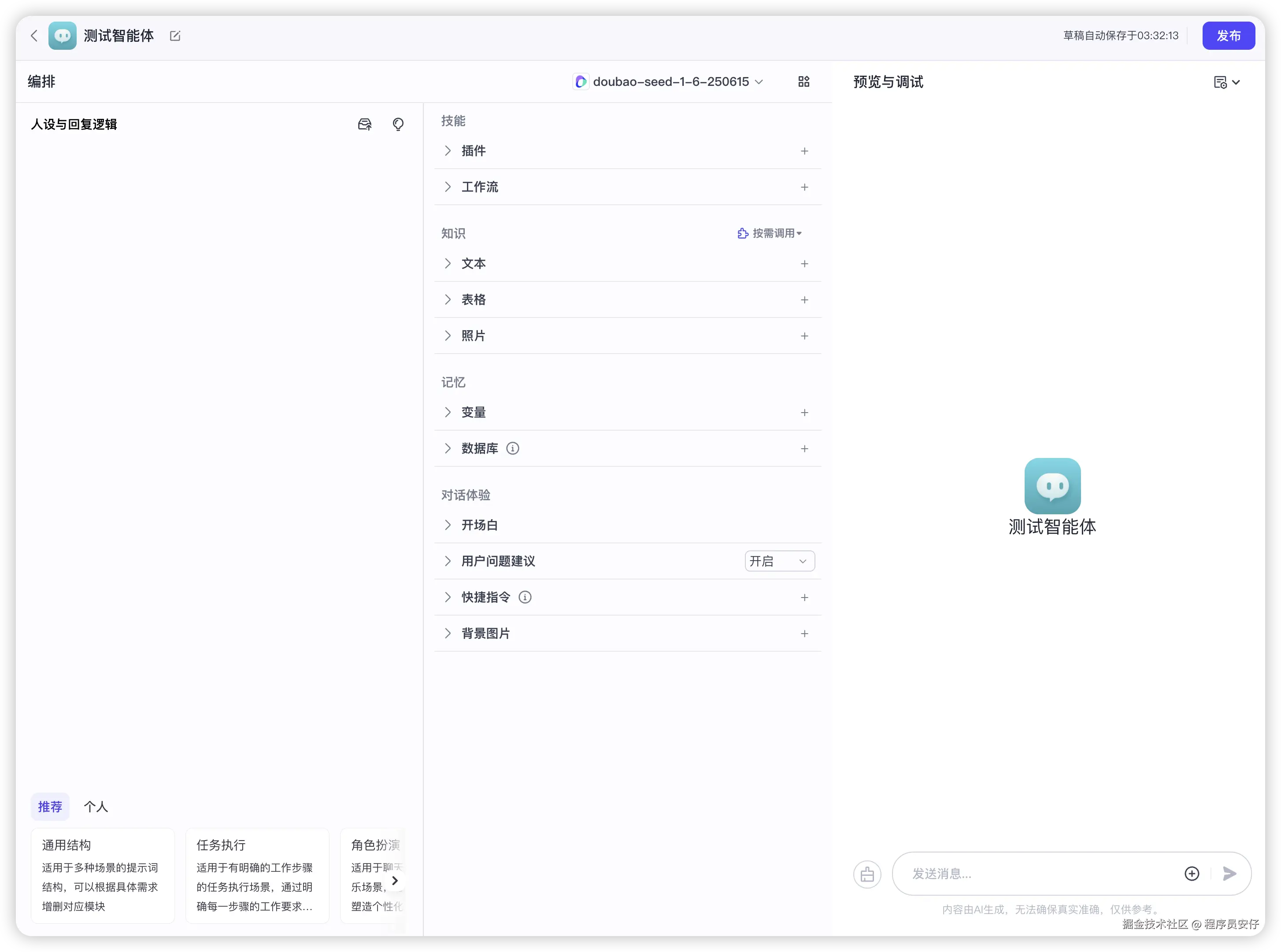
Task: Click the lightbulb optimize prompt icon
Action: [x=398, y=125]
